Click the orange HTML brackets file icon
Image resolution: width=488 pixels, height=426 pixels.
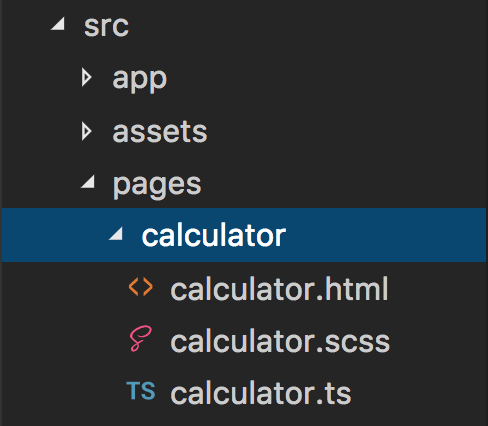[x=141, y=287]
